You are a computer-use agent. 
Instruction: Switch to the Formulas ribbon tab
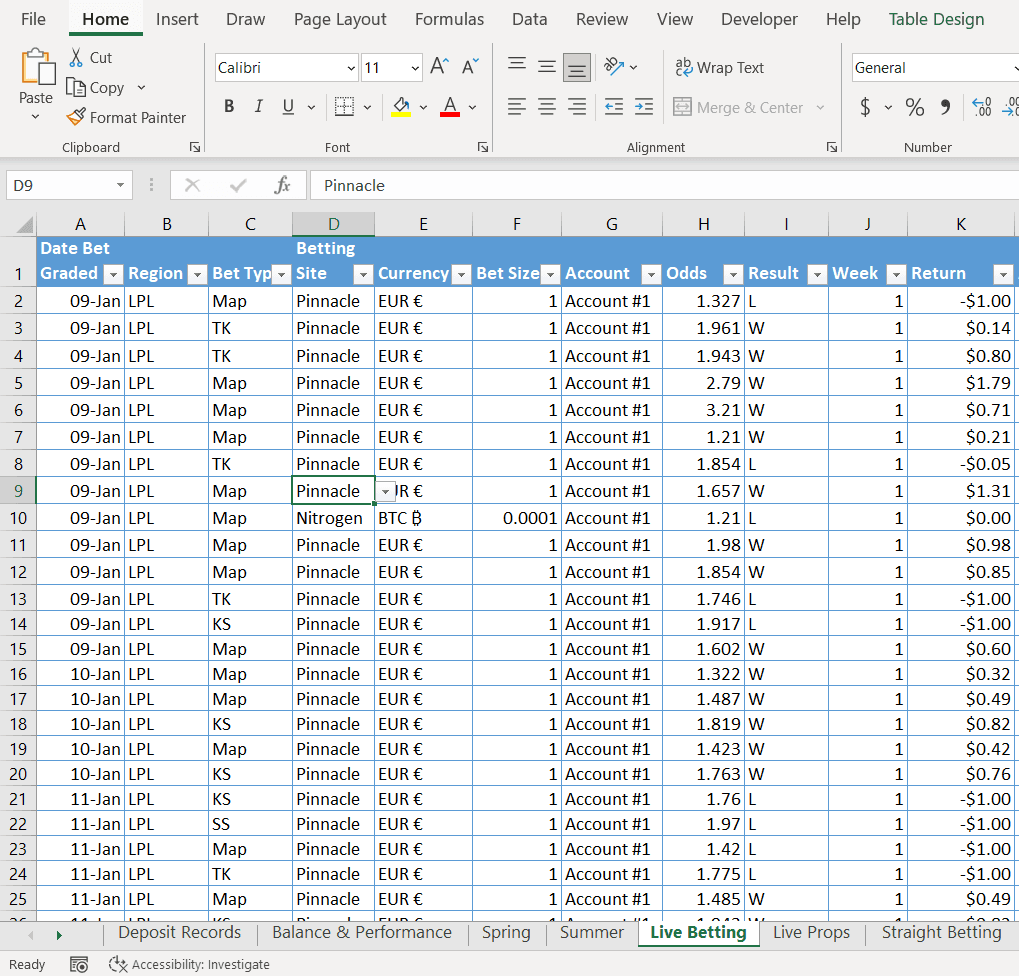(x=449, y=19)
